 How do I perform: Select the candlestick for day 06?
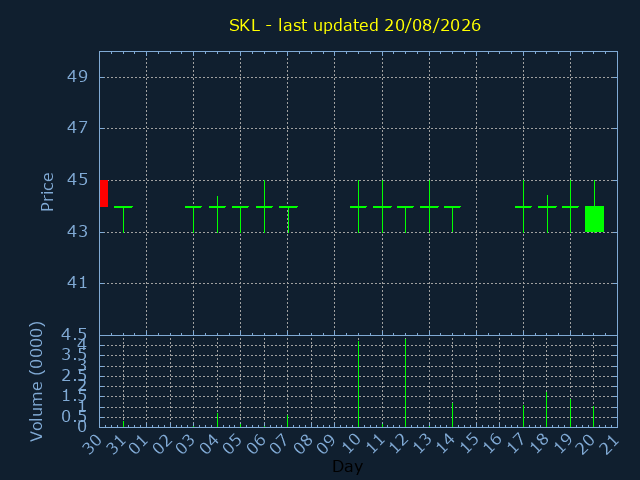coord(264,207)
